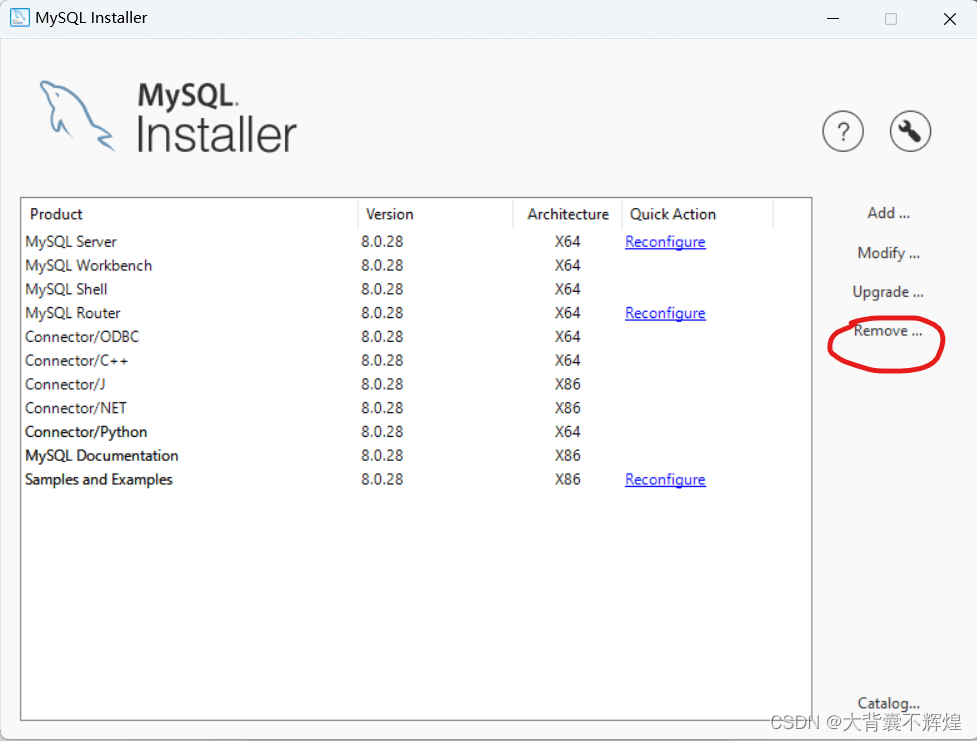Click the Upgrade... button
Image resolution: width=977 pixels, height=741 pixels.
point(888,292)
